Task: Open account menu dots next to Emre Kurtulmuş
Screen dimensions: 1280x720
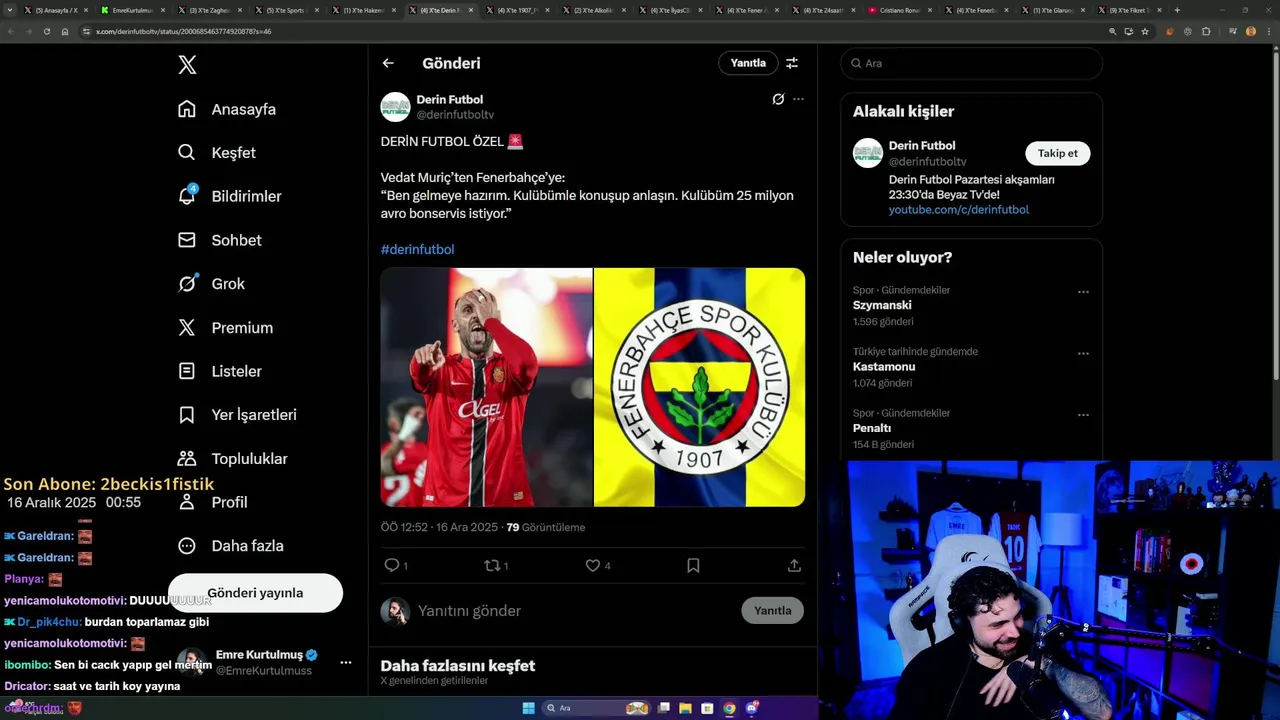Action: pyautogui.click(x=345, y=662)
